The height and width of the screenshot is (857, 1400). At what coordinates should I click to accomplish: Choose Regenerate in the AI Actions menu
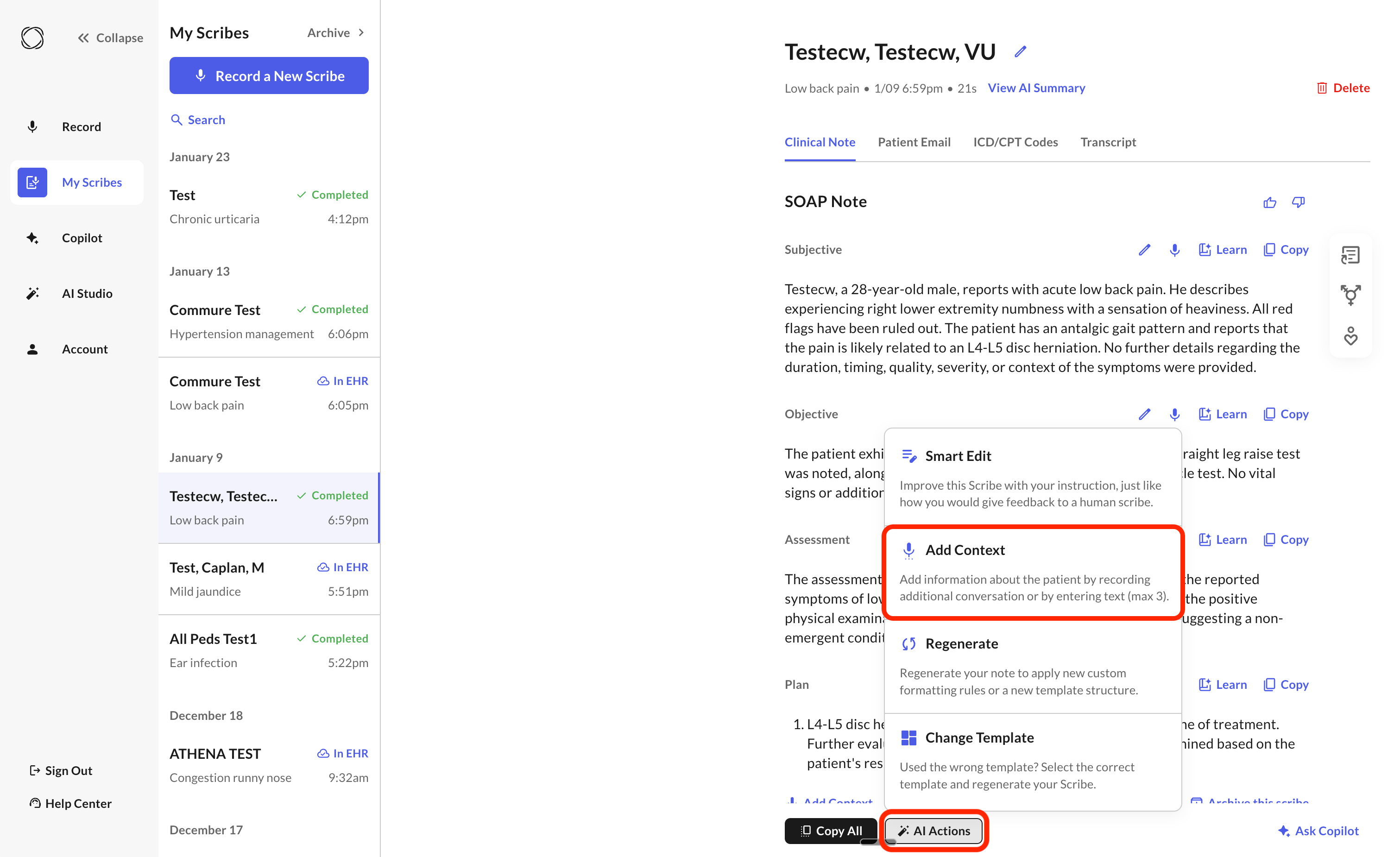click(1033, 666)
